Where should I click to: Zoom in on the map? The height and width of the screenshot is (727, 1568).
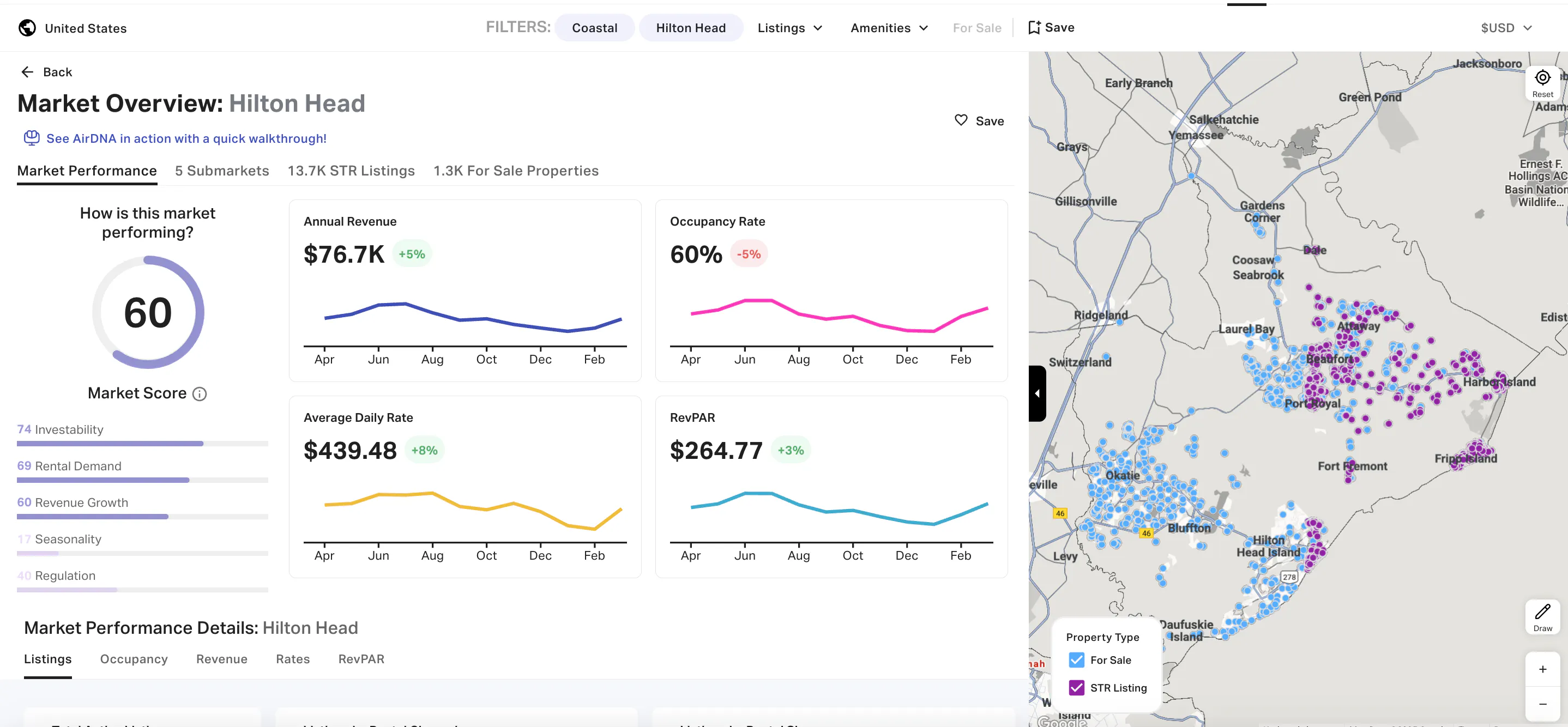point(1542,669)
